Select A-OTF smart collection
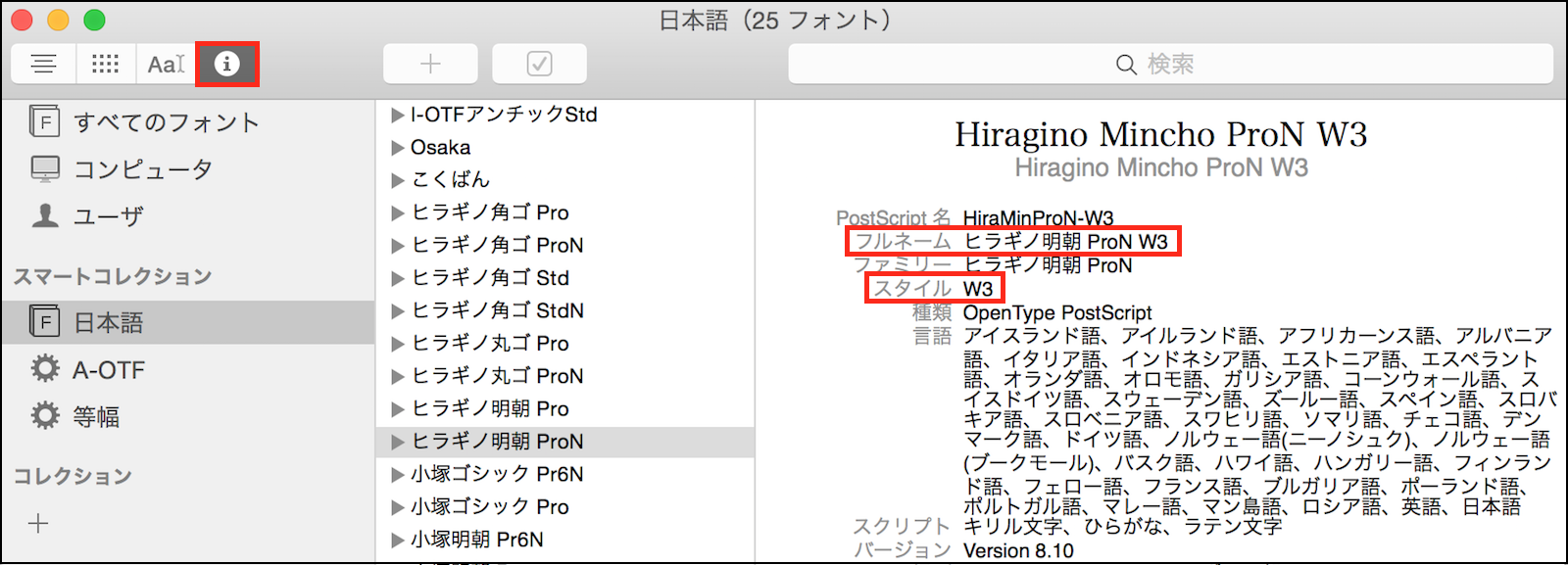The image size is (1568, 565). click(188, 369)
